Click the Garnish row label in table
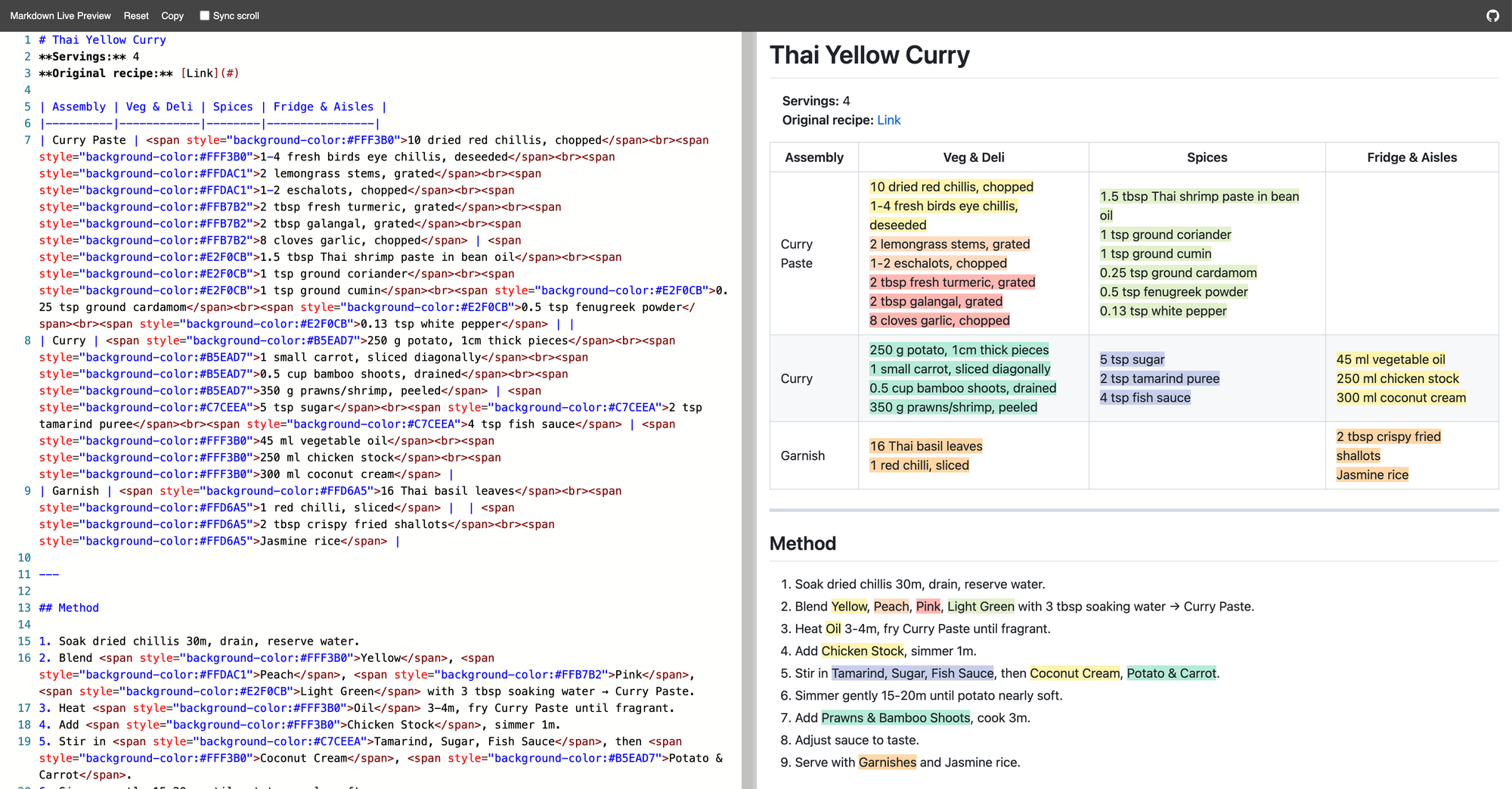Screen dimensions: 1512x789 coord(803,455)
